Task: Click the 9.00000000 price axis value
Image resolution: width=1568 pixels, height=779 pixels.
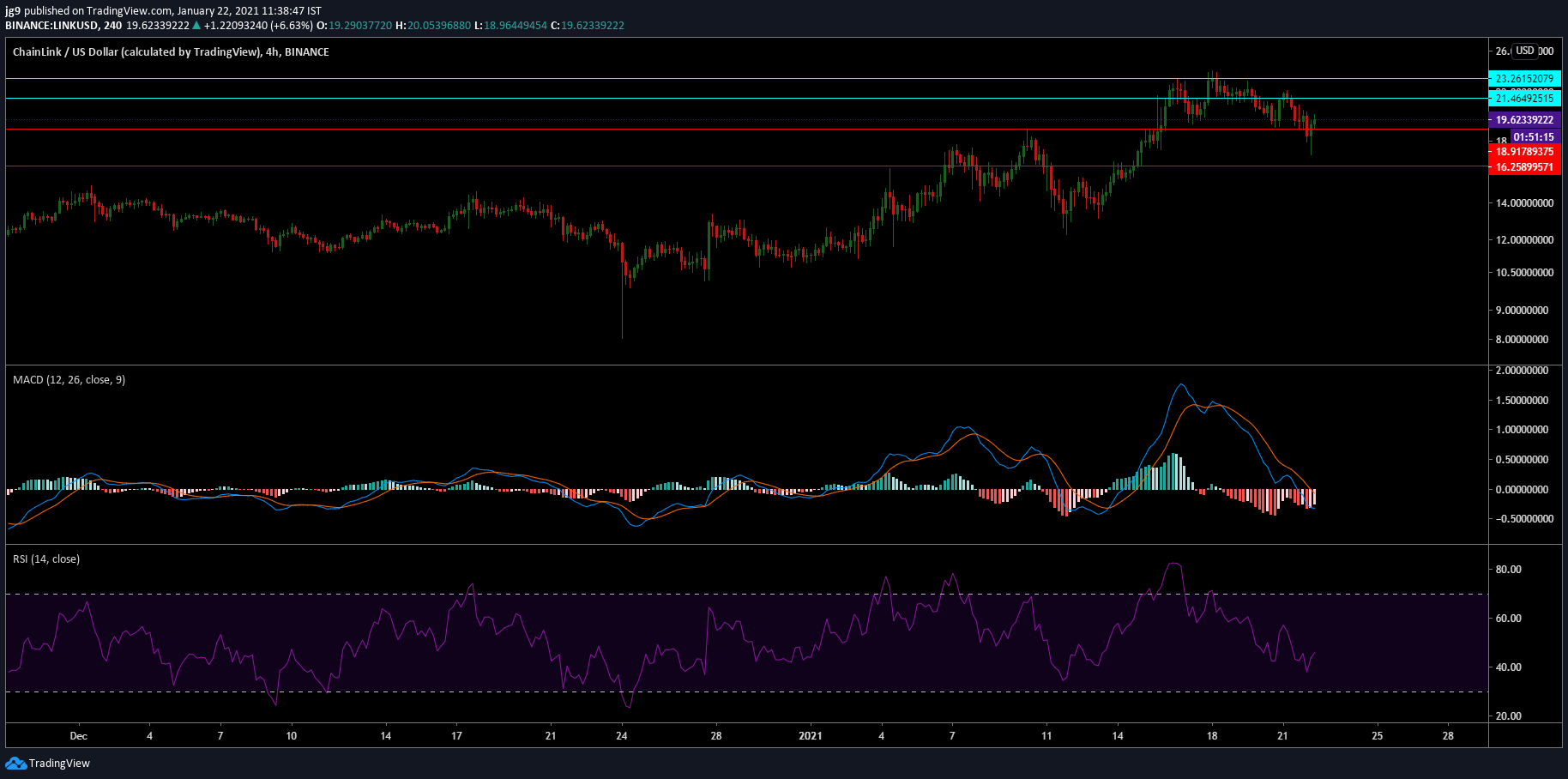Action: click(x=1522, y=311)
